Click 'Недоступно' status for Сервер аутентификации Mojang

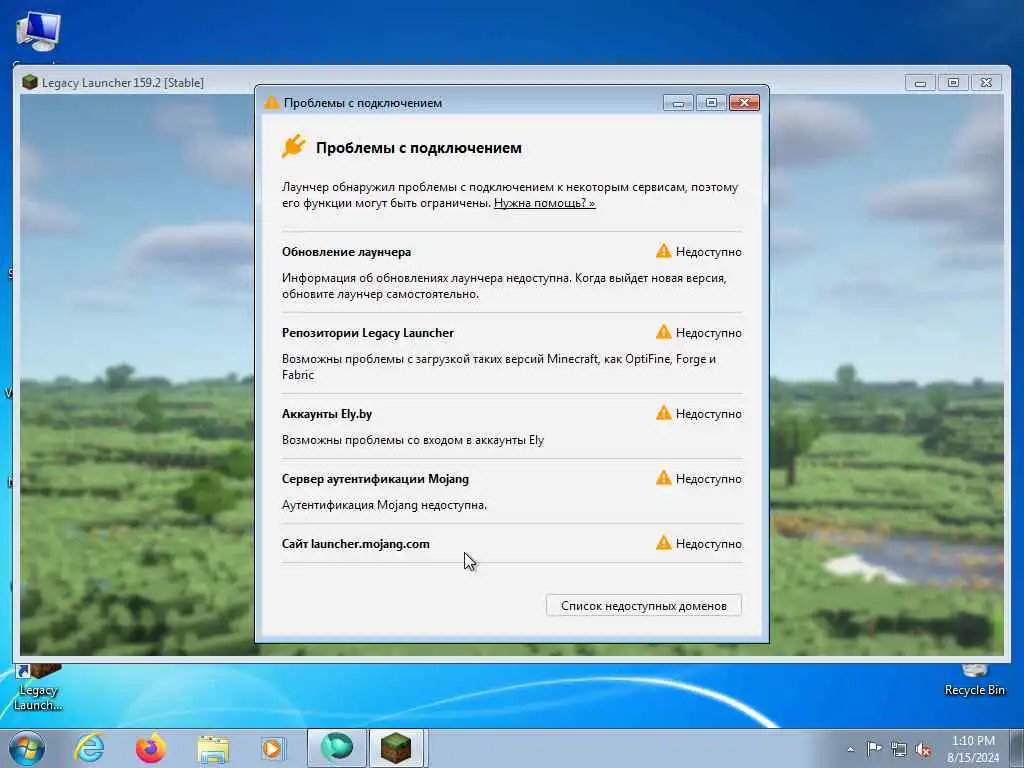tap(709, 479)
